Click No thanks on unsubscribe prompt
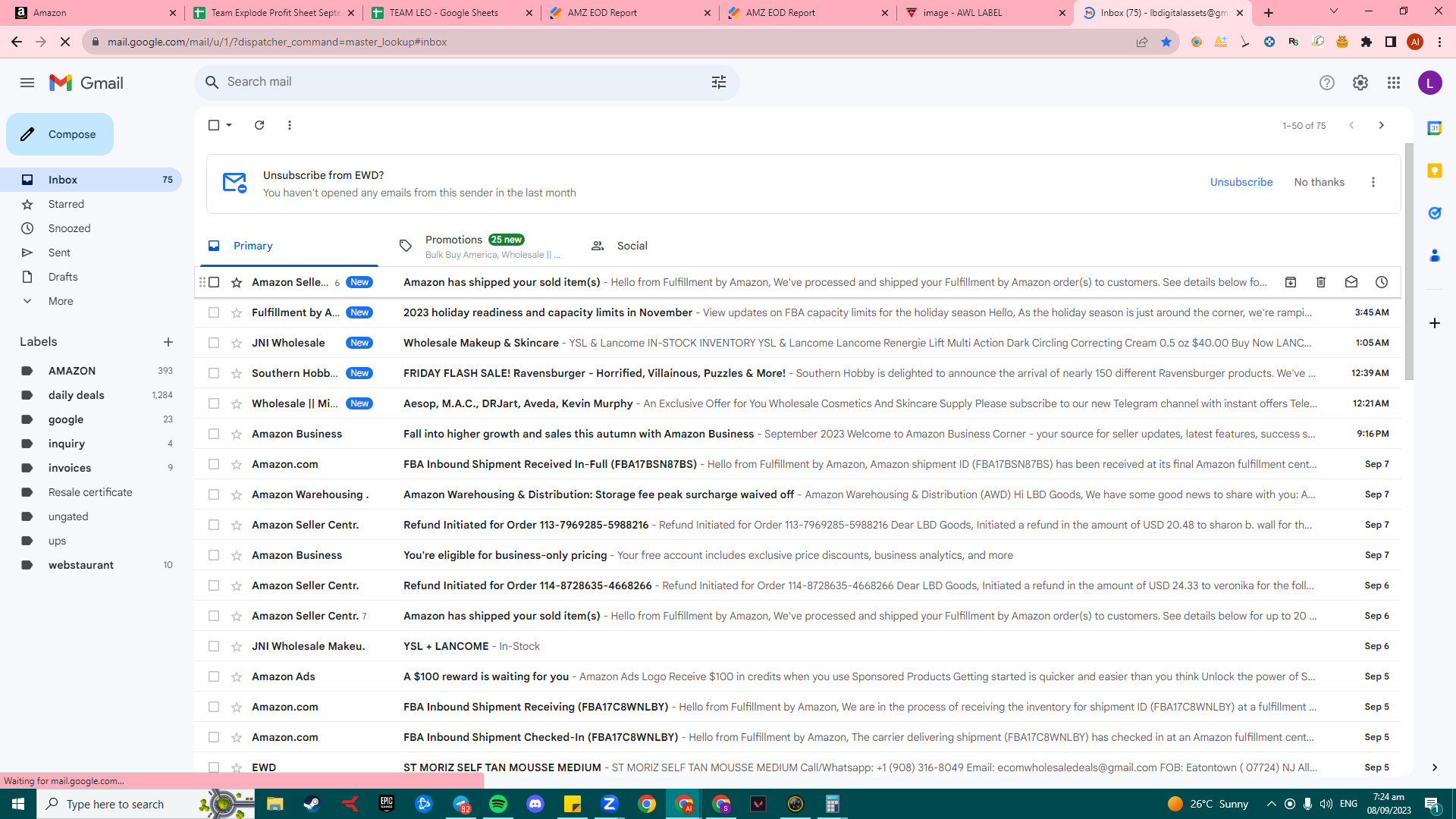This screenshot has height=819, width=1456. [x=1319, y=182]
